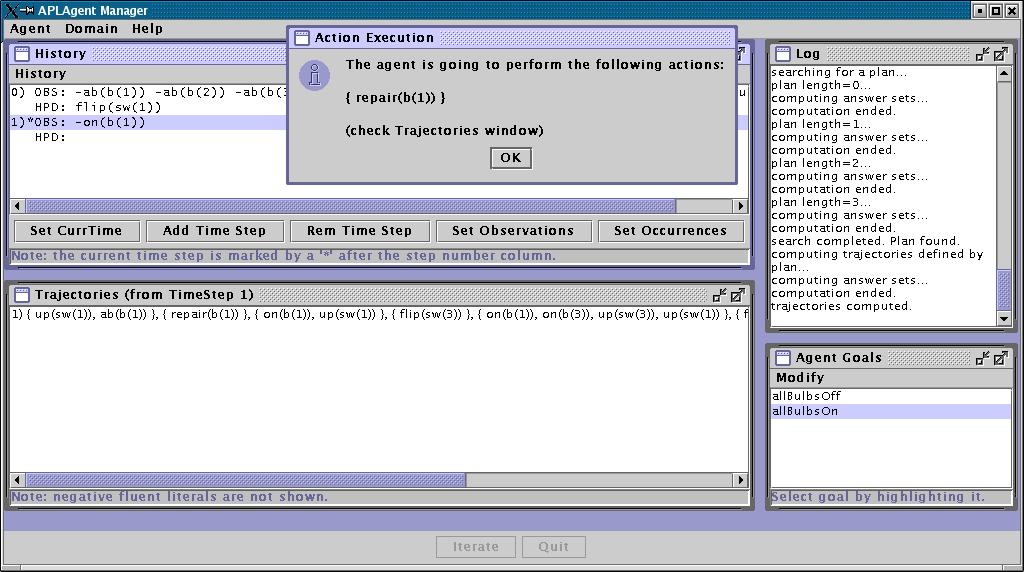Click the Action Execution dialog window icon
This screenshot has width=1024, height=572.
point(301,38)
